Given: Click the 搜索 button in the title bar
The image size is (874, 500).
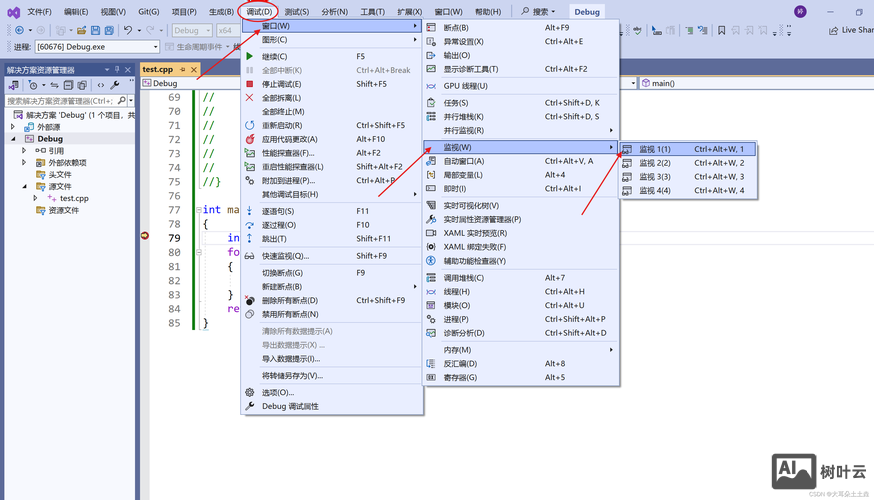Looking at the screenshot, I should pyautogui.click(x=538, y=11).
